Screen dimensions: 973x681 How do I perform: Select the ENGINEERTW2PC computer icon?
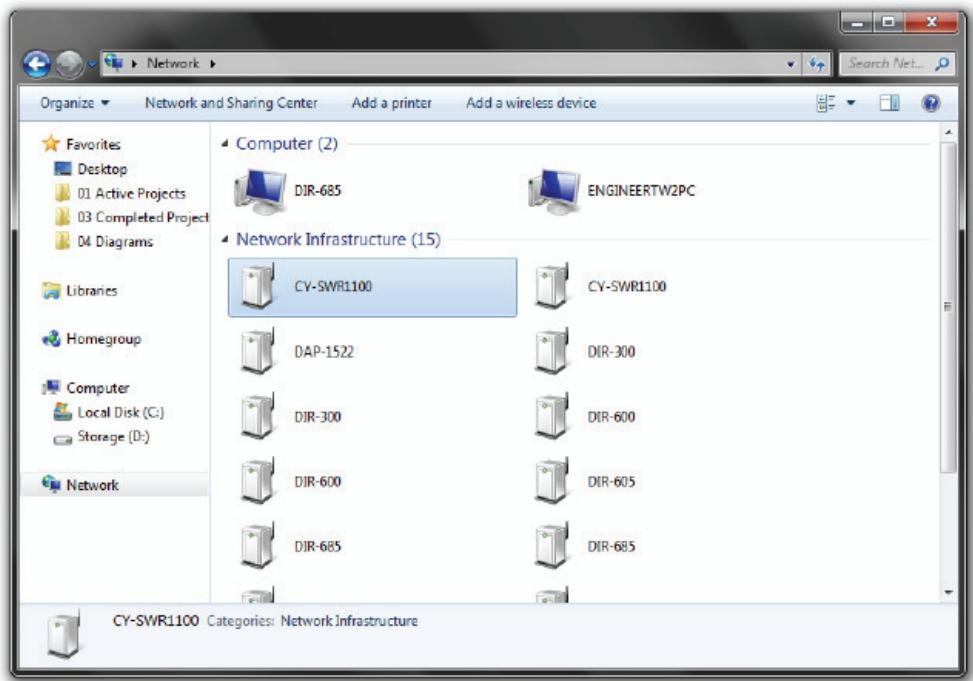click(554, 191)
